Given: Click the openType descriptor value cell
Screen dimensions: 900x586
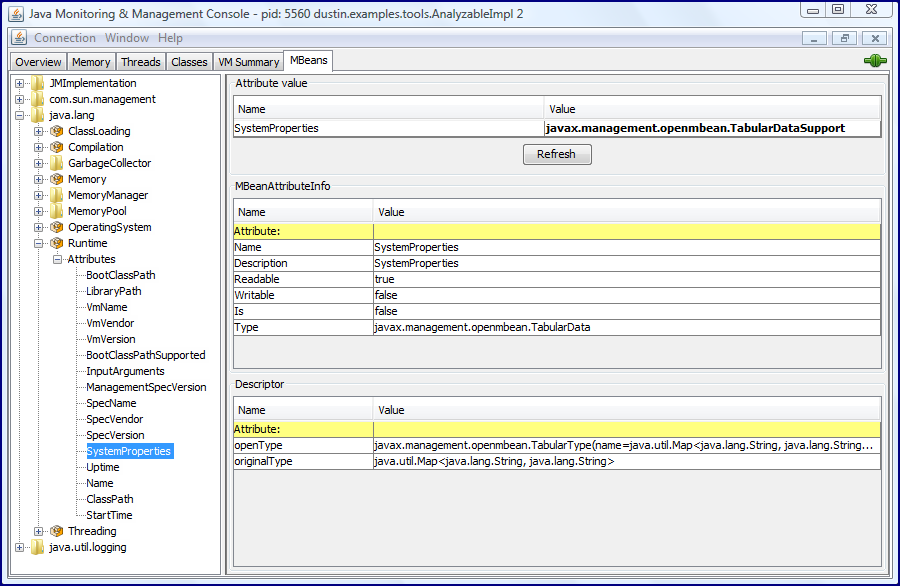Looking at the screenshot, I should pos(626,445).
